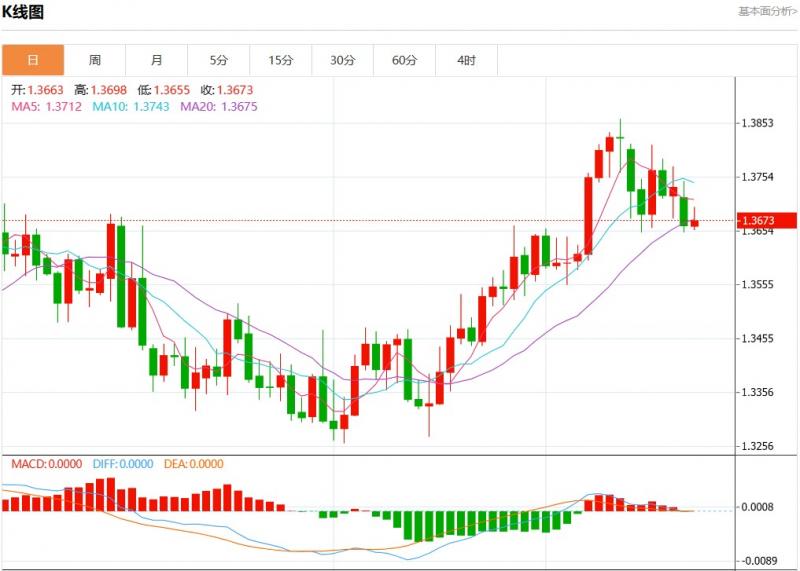Open the 基本面分析 link
Image resolution: width=800 pixels, height=571 pixels.
click(767, 12)
